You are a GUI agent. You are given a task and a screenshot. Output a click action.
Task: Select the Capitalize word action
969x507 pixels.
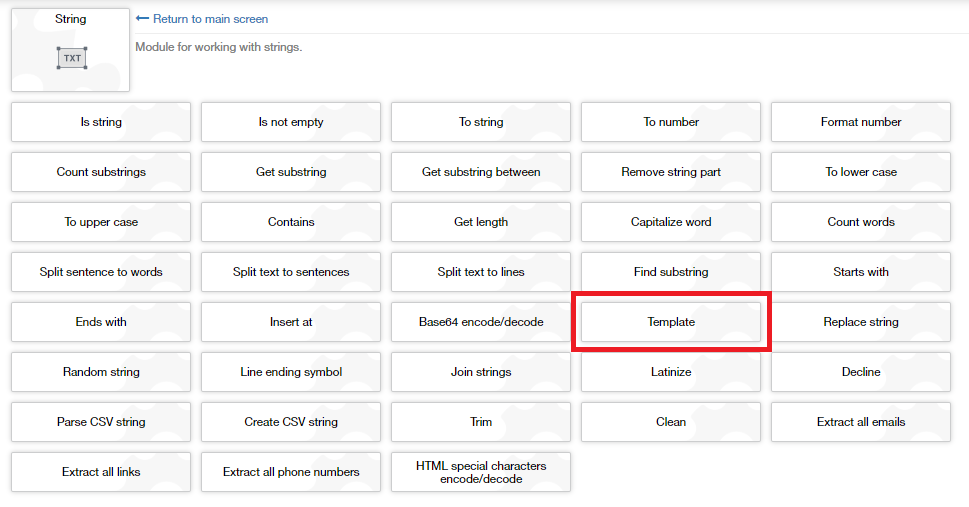tap(671, 222)
